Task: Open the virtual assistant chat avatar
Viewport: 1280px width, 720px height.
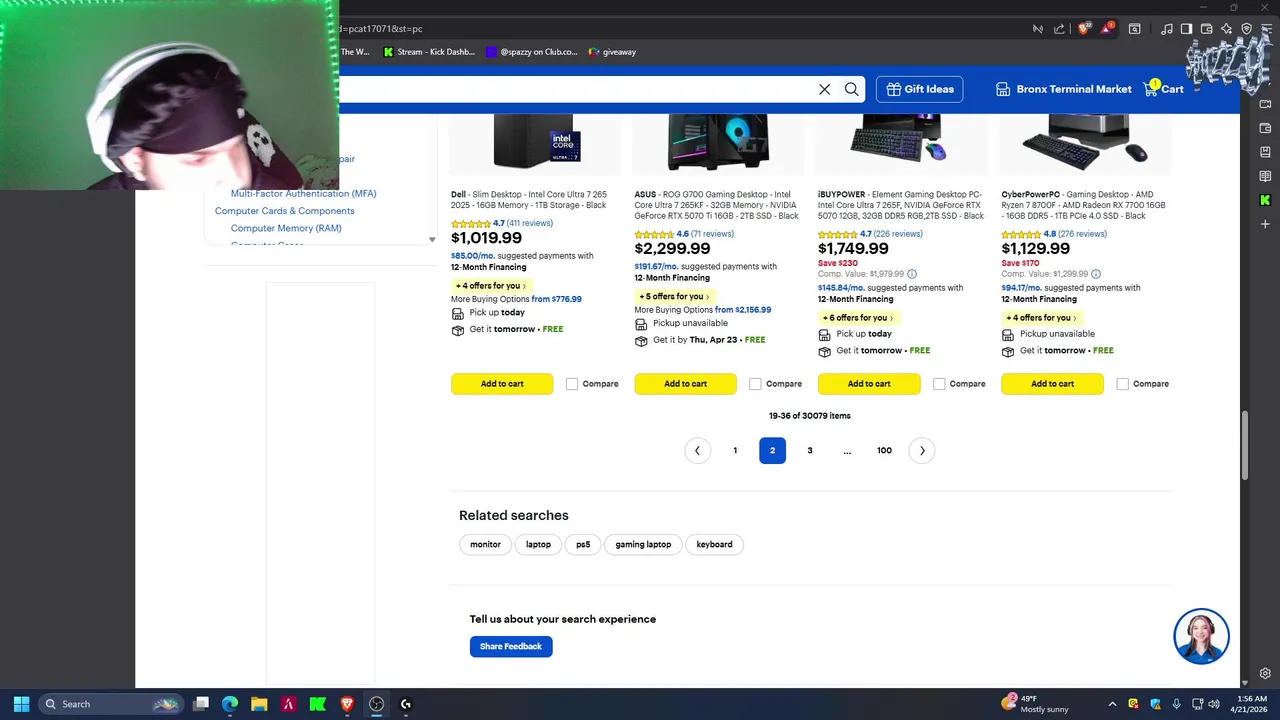Action: click(x=1201, y=636)
